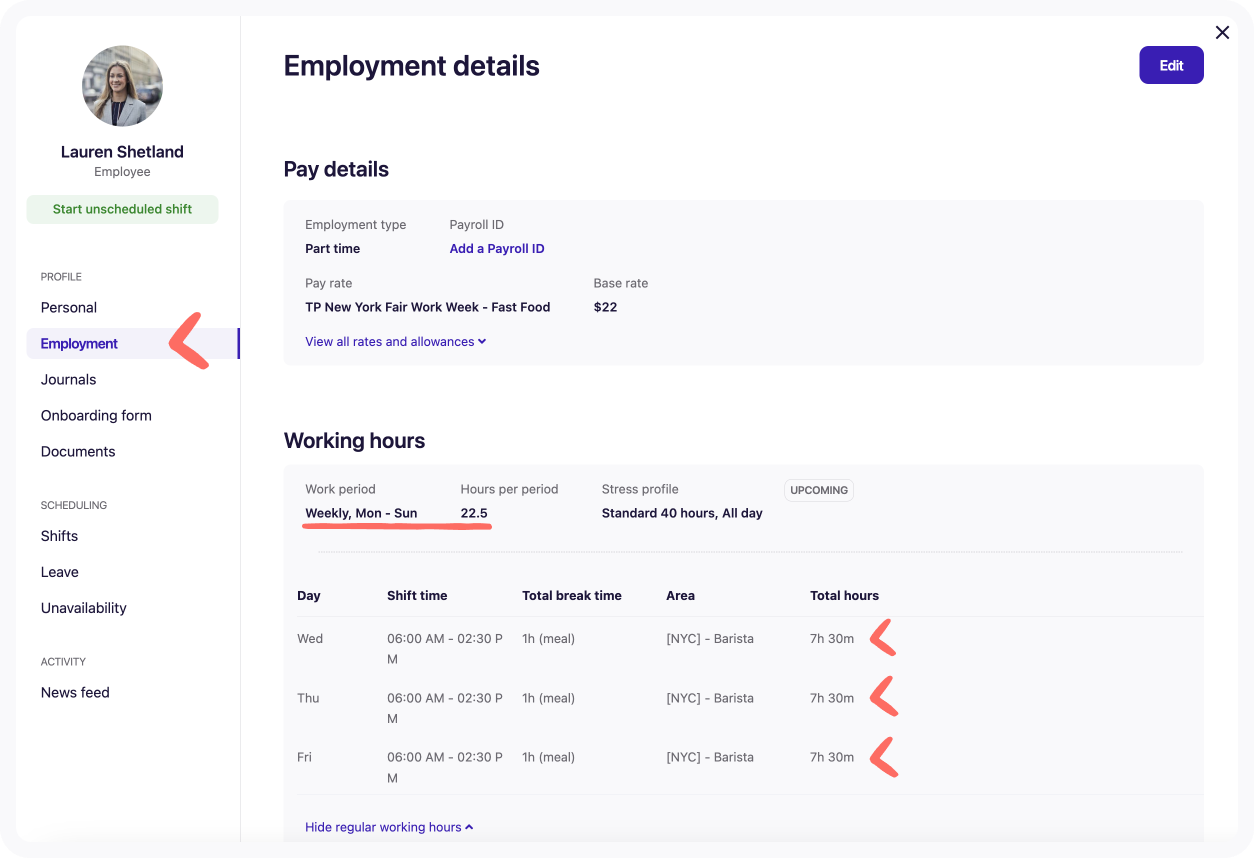Screen dimensions: 1254x858
Task: View the Documents section
Action: (x=78, y=451)
